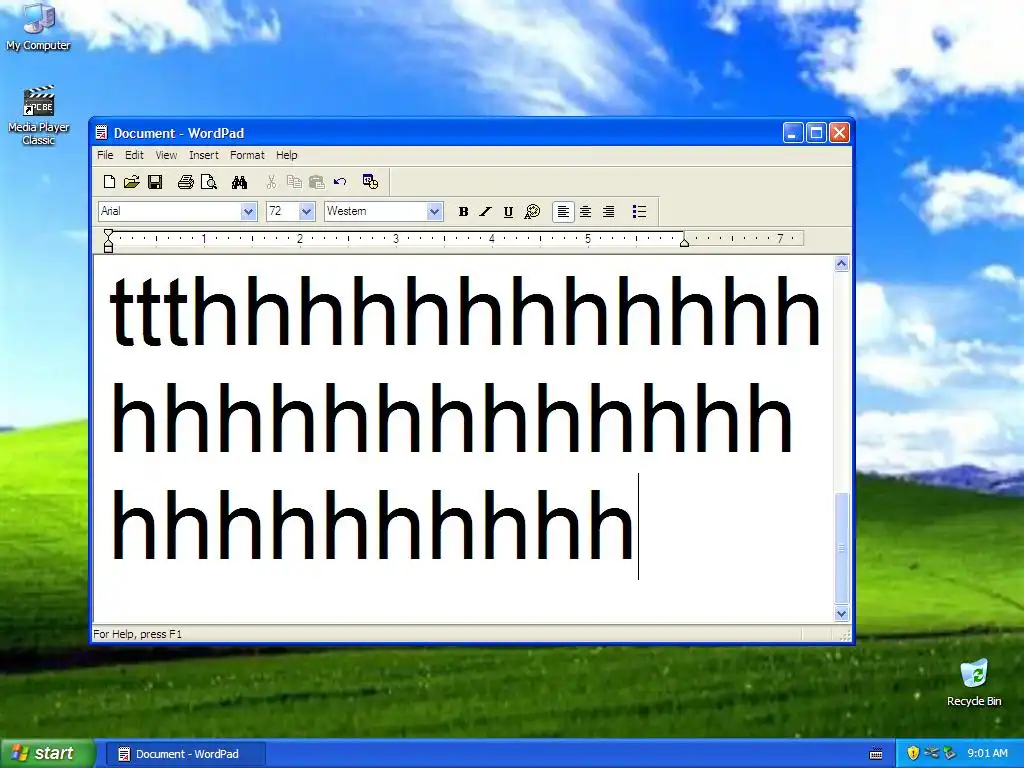The height and width of the screenshot is (768, 1024).
Task: Click the right indent marker on the ruler
Action: [684, 242]
